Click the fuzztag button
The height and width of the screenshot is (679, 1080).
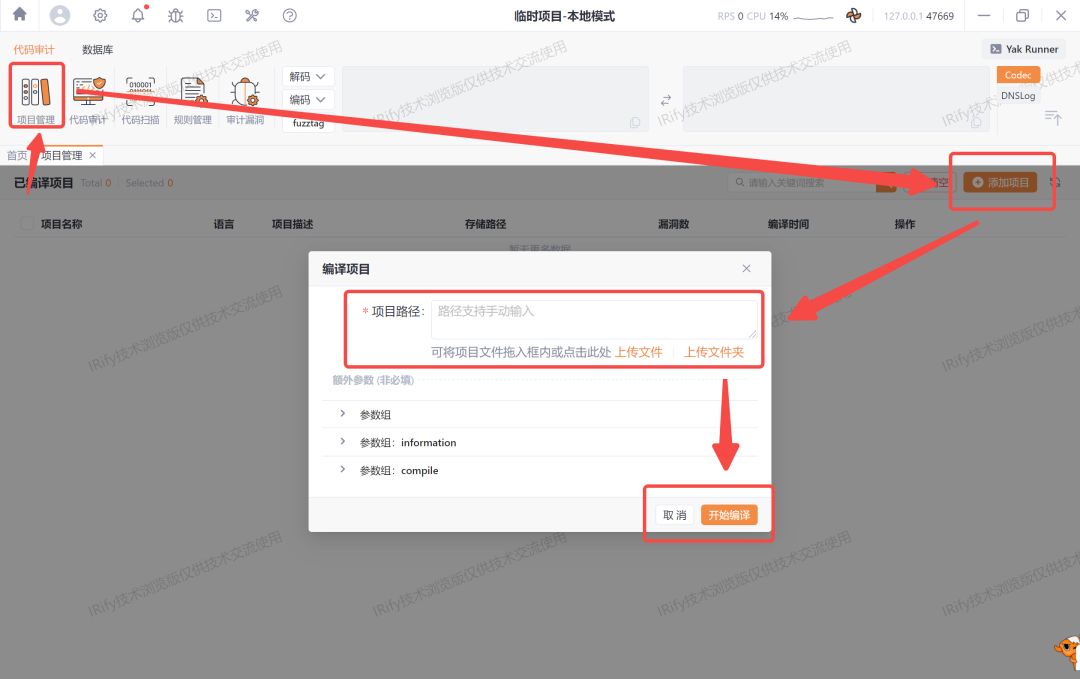pos(308,123)
